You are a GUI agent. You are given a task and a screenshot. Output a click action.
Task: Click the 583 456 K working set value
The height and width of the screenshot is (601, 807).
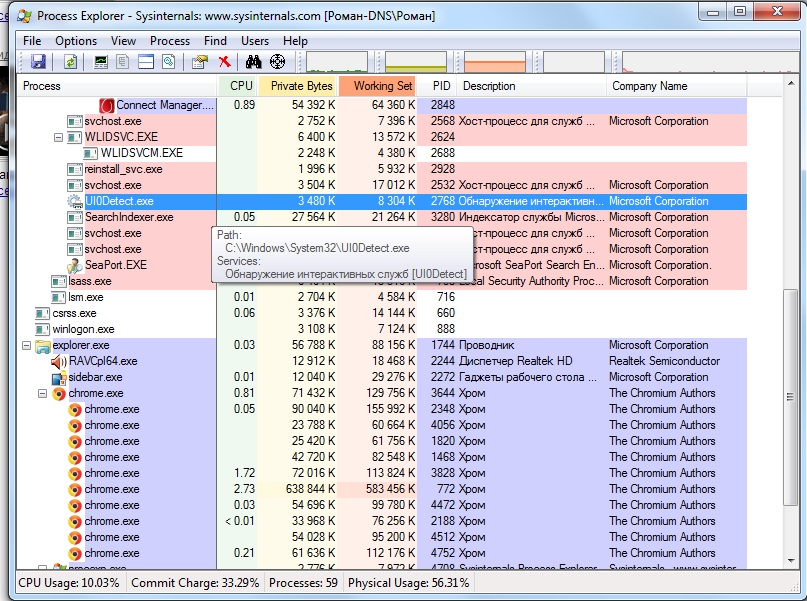(390, 489)
